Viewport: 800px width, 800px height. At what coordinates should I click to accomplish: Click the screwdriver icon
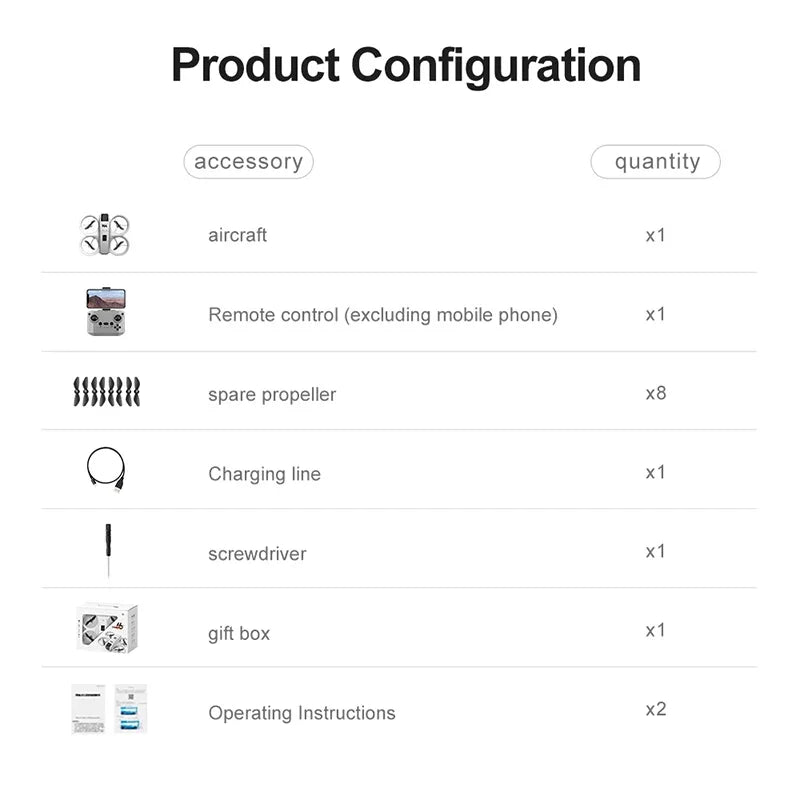(105, 552)
